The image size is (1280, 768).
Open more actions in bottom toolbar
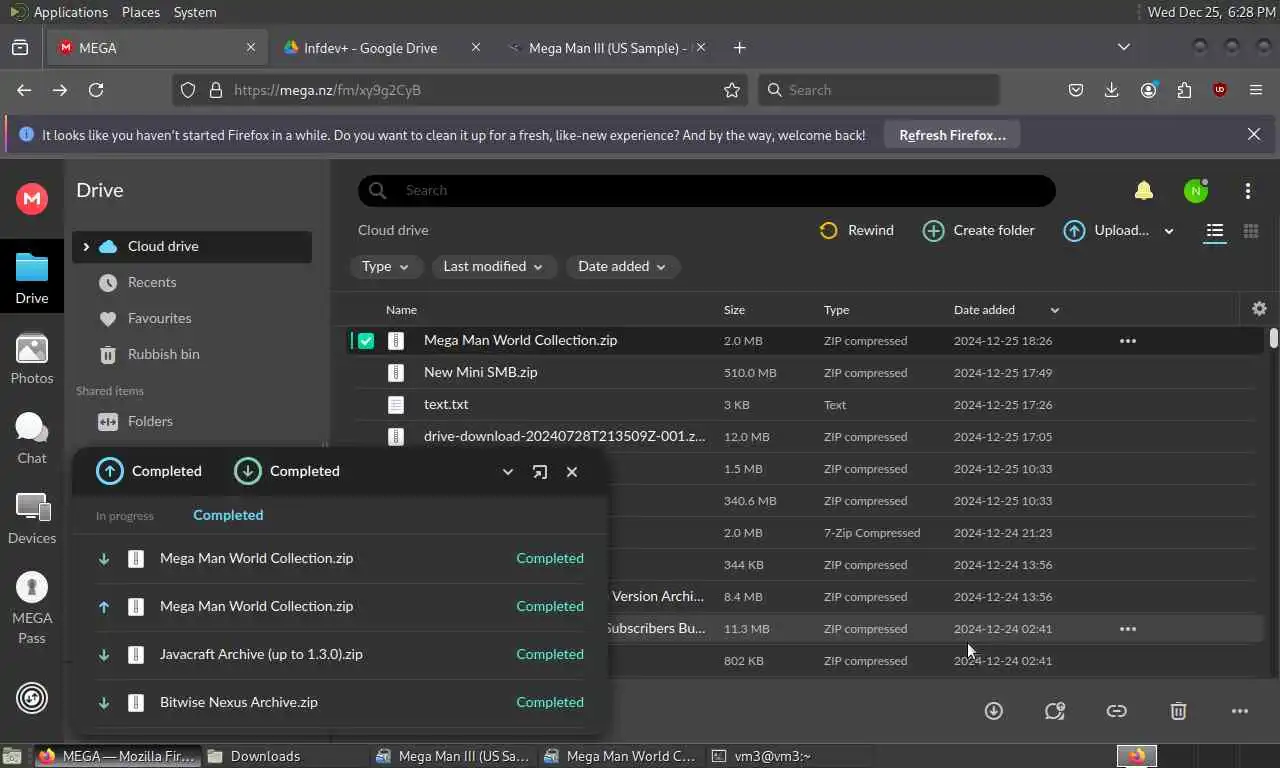[1240, 711]
